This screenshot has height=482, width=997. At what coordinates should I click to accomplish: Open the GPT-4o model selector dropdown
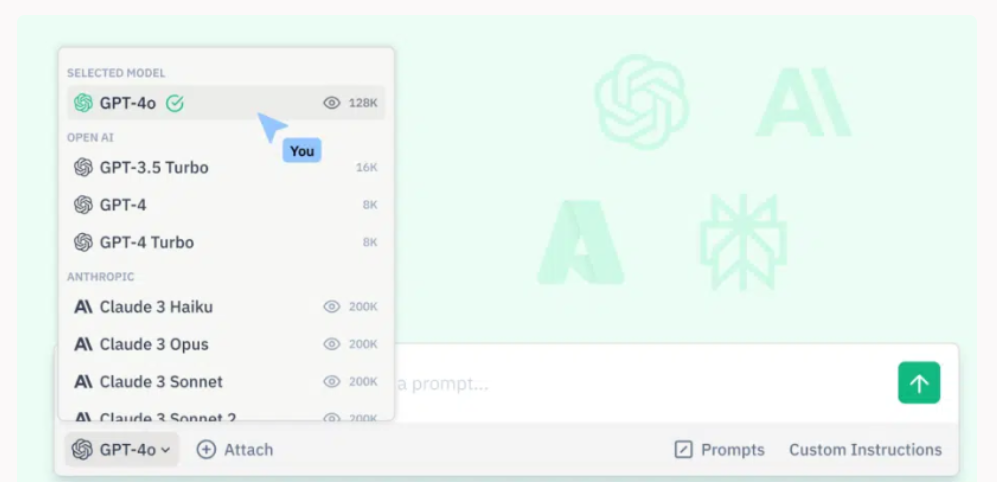pos(121,450)
